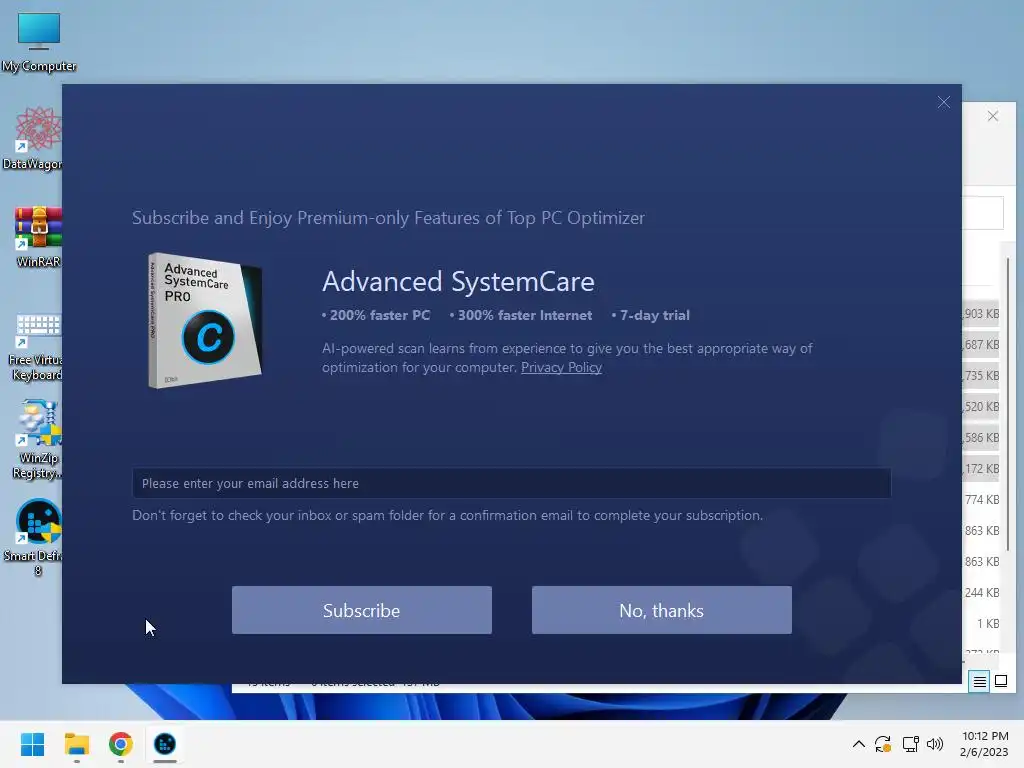Launch Google Chrome from taskbar
1024x768 pixels.
coord(121,744)
